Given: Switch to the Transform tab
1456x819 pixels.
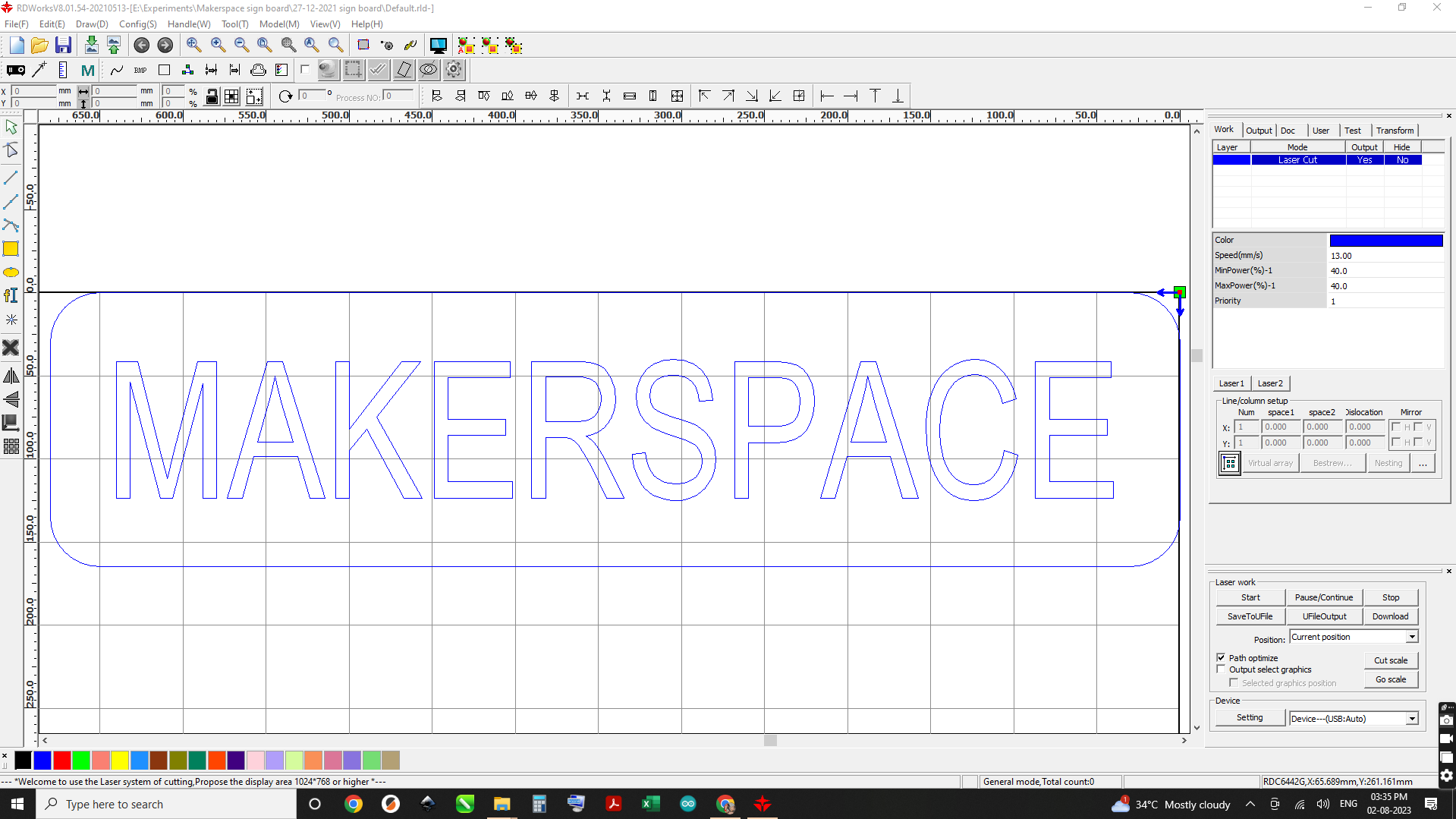Looking at the screenshot, I should 1395,130.
